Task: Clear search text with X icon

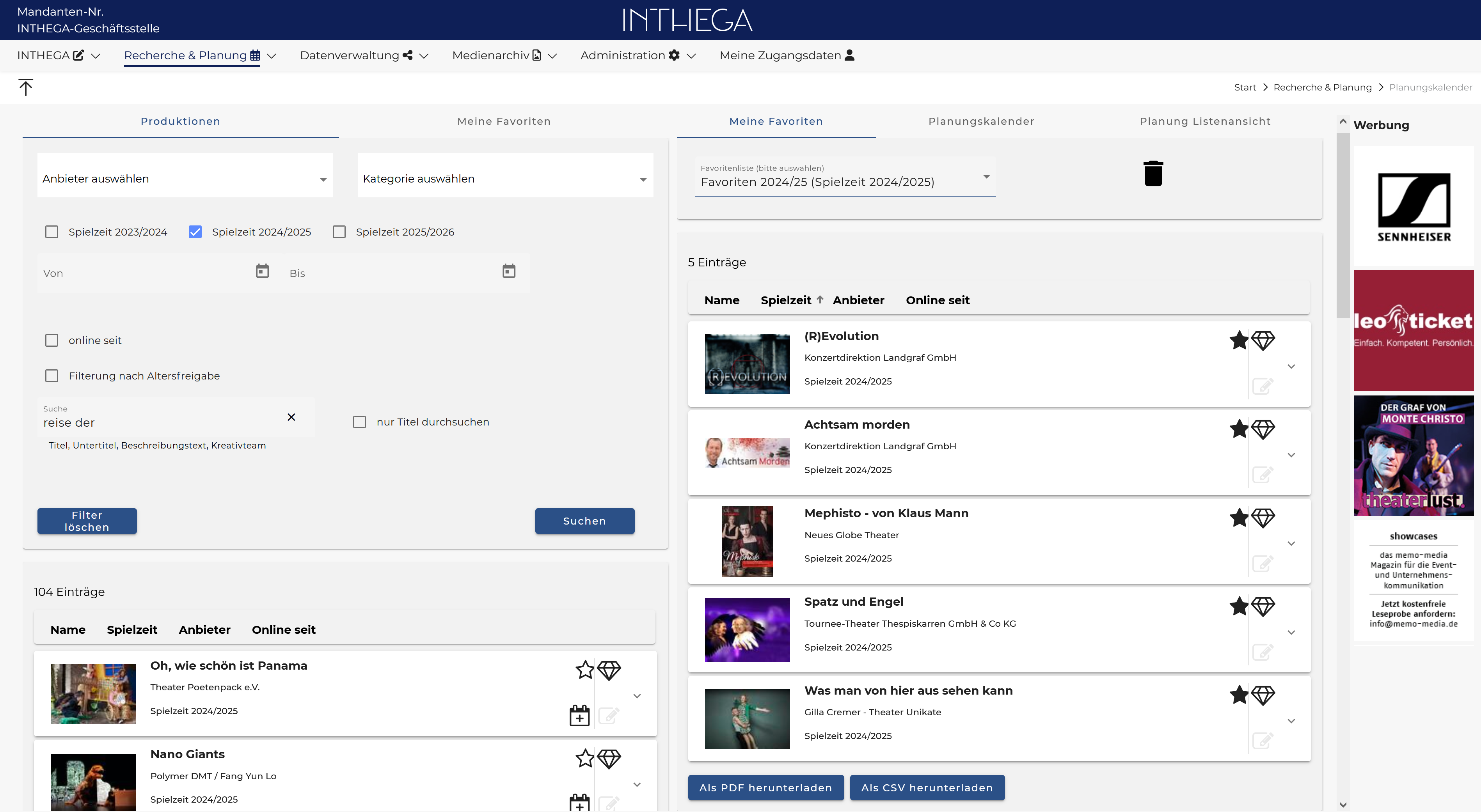Action: (x=291, y=417)
